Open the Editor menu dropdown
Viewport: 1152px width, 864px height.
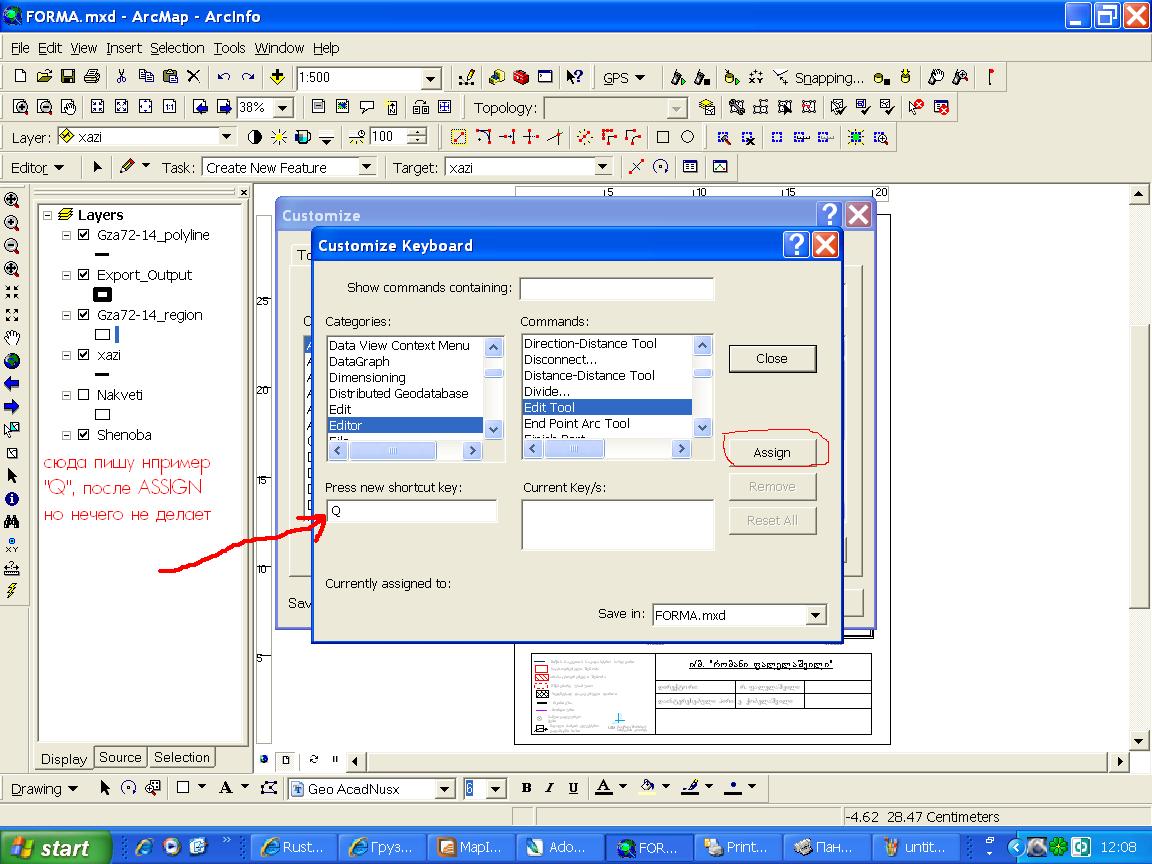tap(37, 168)
